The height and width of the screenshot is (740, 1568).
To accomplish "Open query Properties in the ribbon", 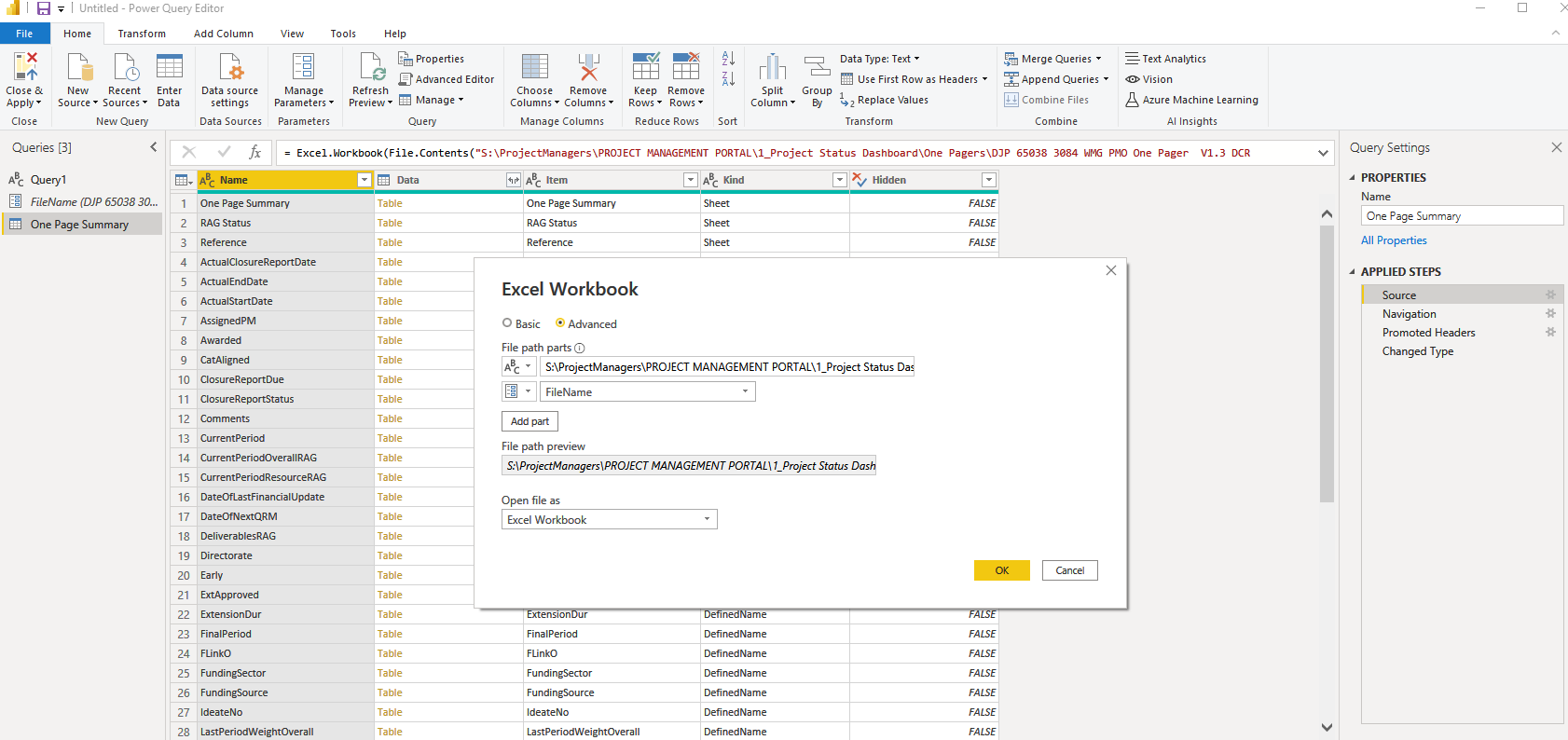I will point(432,59).
